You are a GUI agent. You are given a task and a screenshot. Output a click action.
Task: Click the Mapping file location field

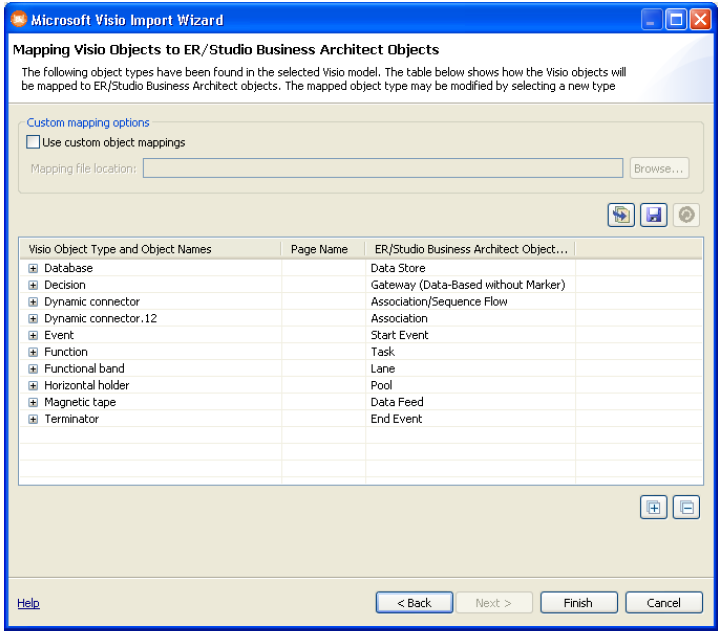coord(383,168)
